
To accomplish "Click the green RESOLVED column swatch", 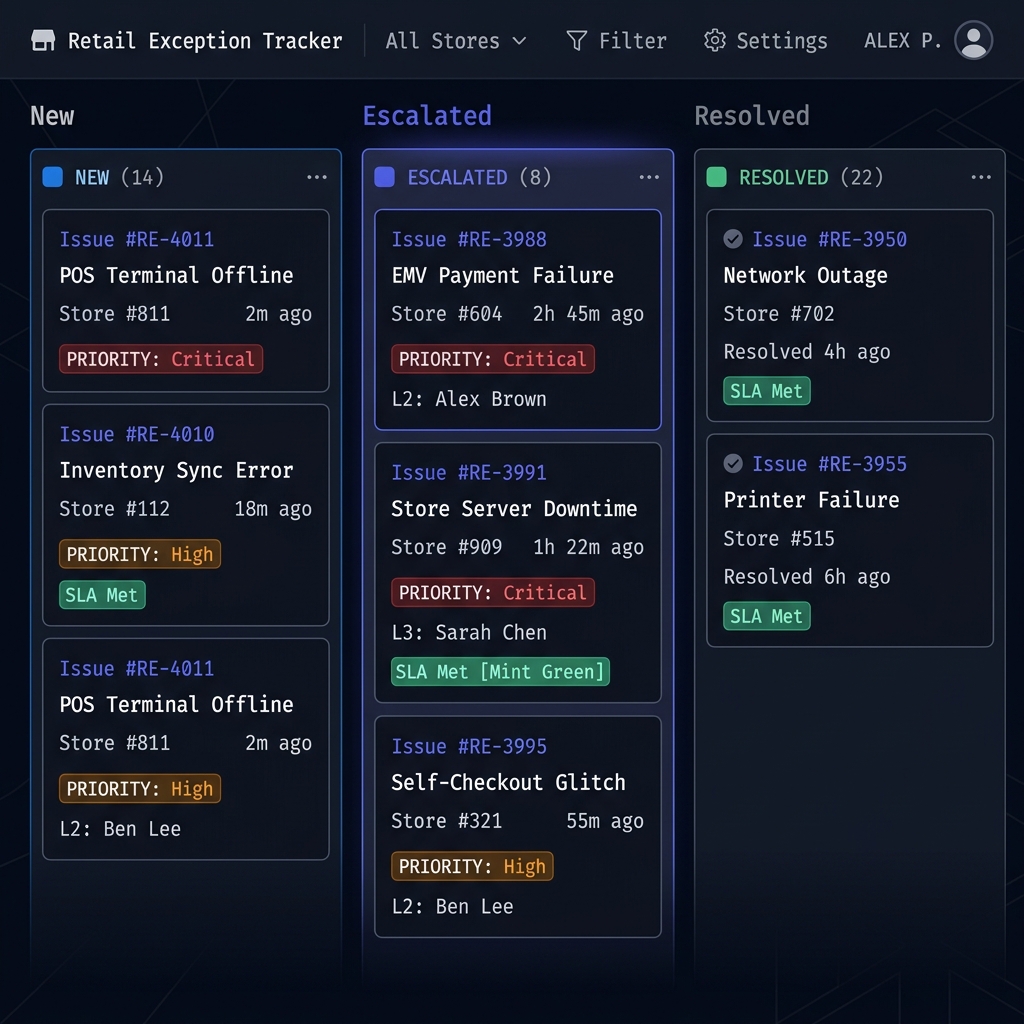I will pyautogui.click(x=716, y=177).
